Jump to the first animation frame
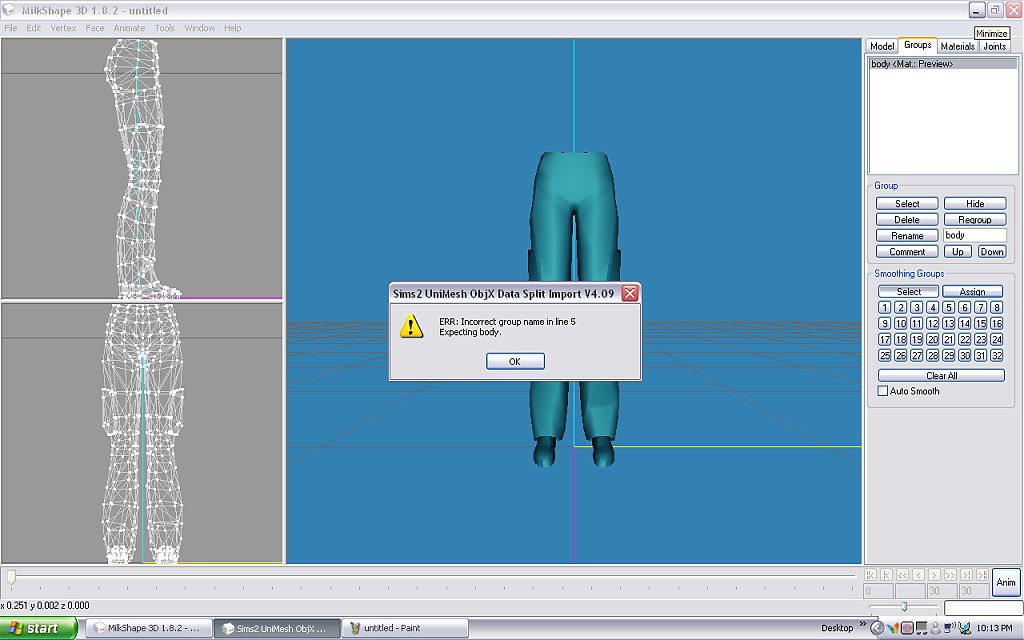1024x640 pixels. pyautogui.click(x=870, y=575)
